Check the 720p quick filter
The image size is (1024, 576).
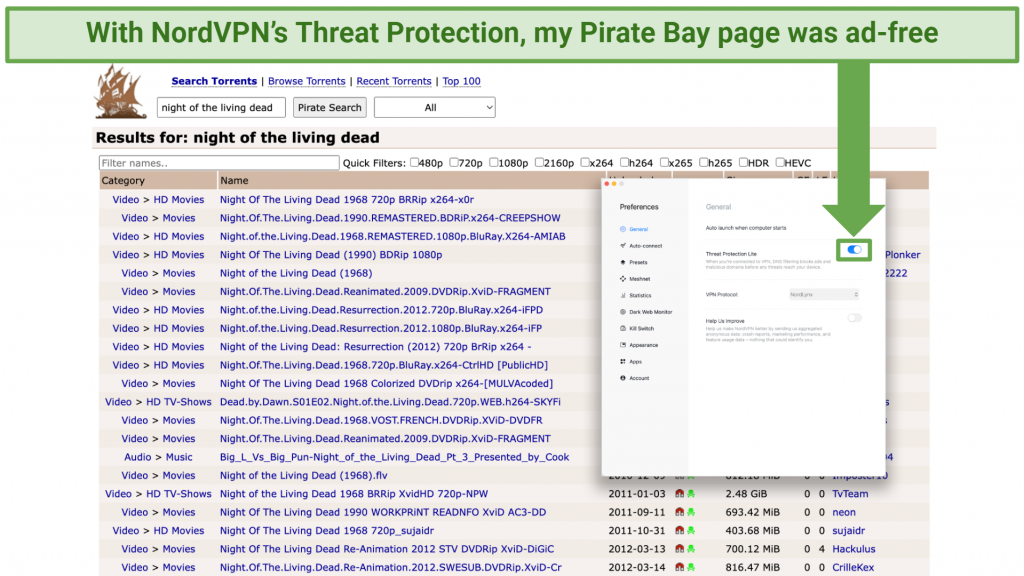tap(455, 162)
